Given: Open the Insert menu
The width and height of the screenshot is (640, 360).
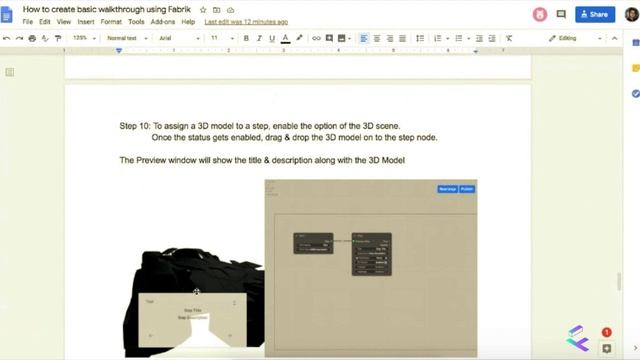Looking at the screenshot, I should (x=86, y=22).
